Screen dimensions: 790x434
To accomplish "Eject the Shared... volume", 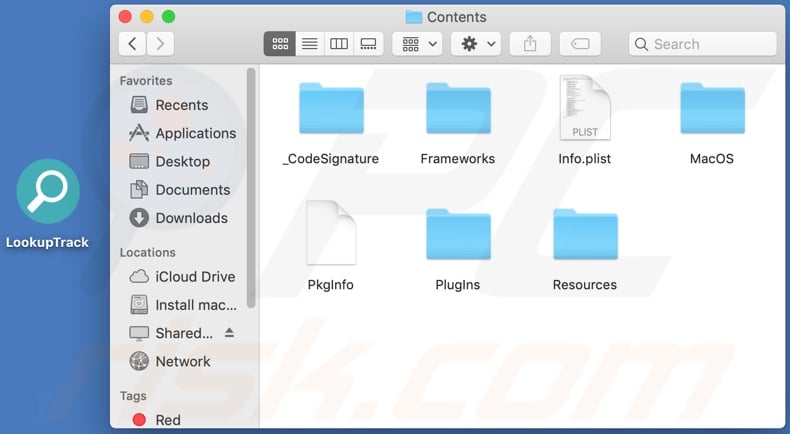I will (229, 333).
